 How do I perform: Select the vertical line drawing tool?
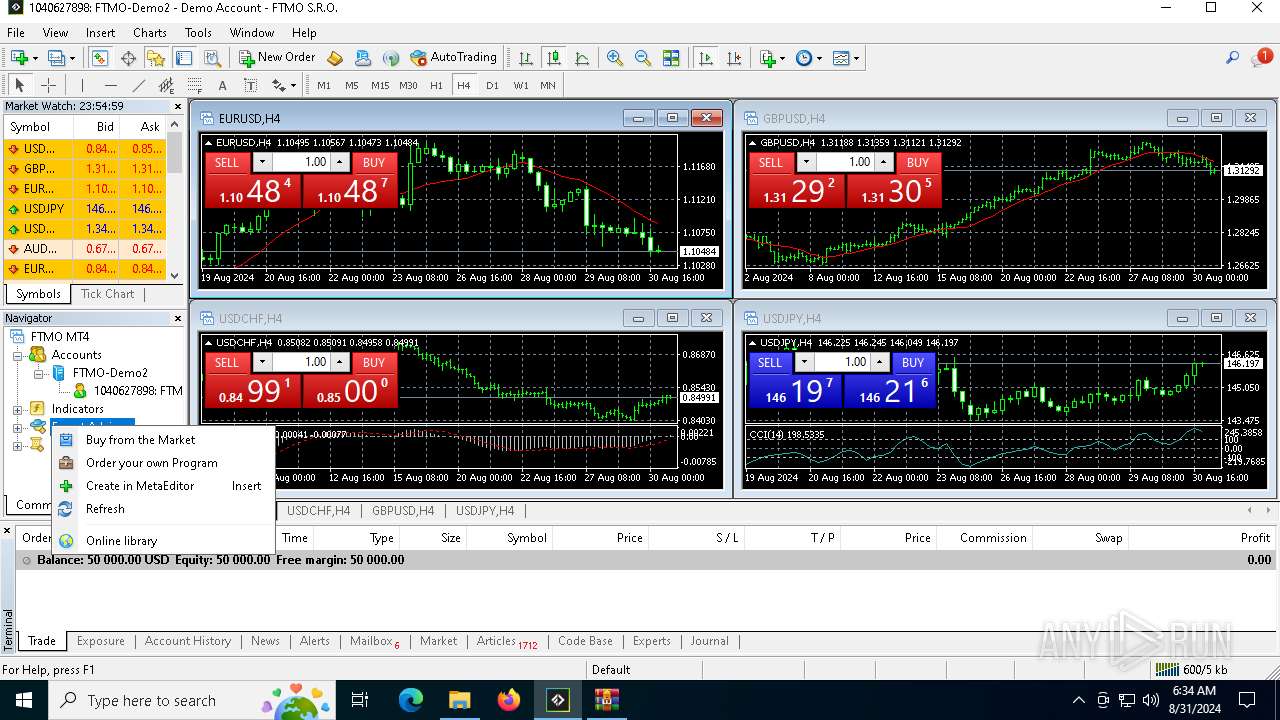coord(82,85)
